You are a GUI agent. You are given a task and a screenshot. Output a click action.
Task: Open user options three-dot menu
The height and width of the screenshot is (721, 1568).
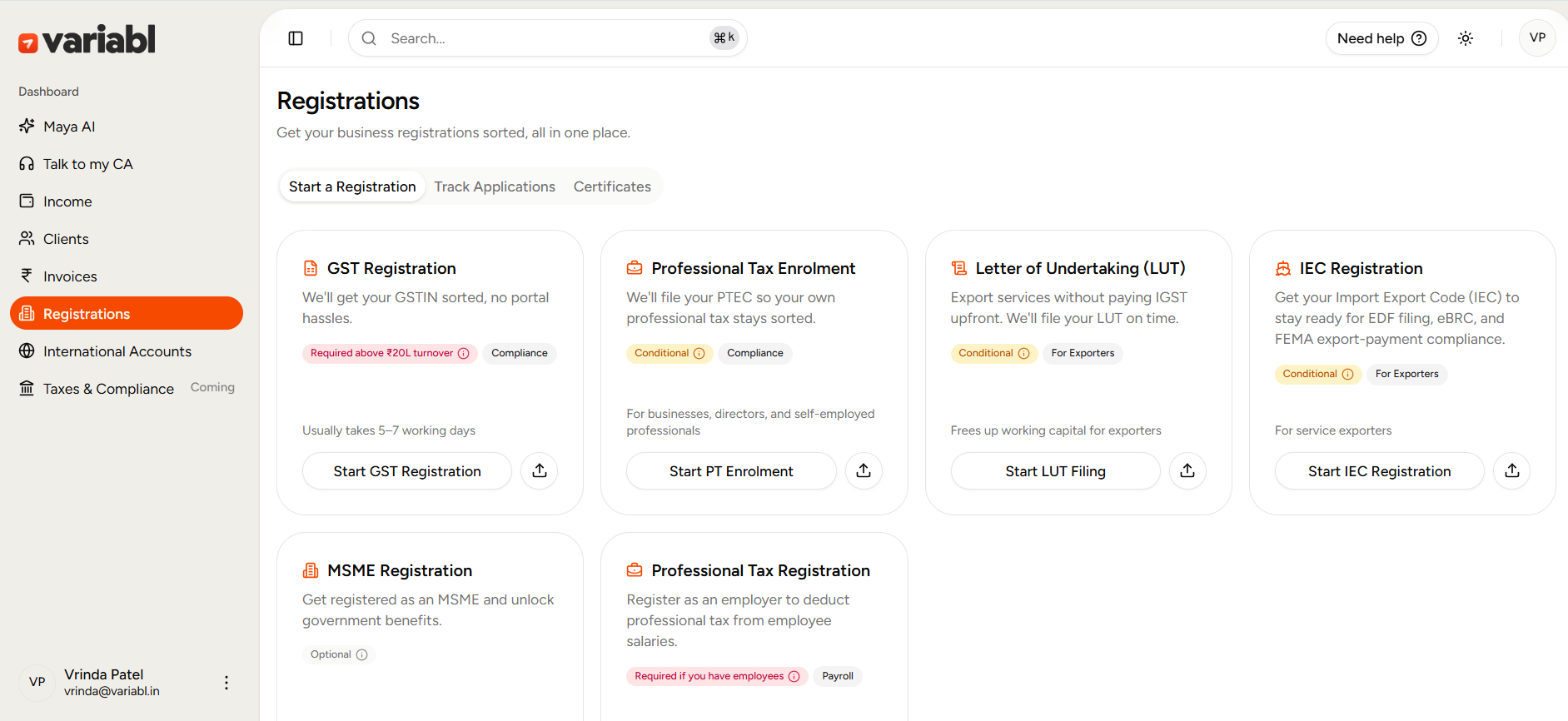[226, 683]
